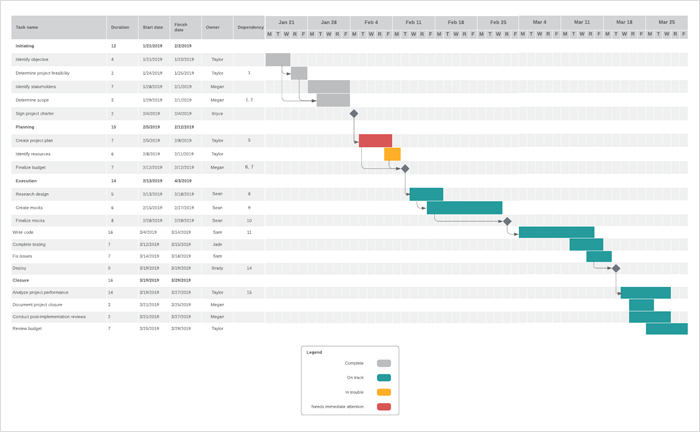
Task: Click the Duration column header
Action: tap(122, 27)
